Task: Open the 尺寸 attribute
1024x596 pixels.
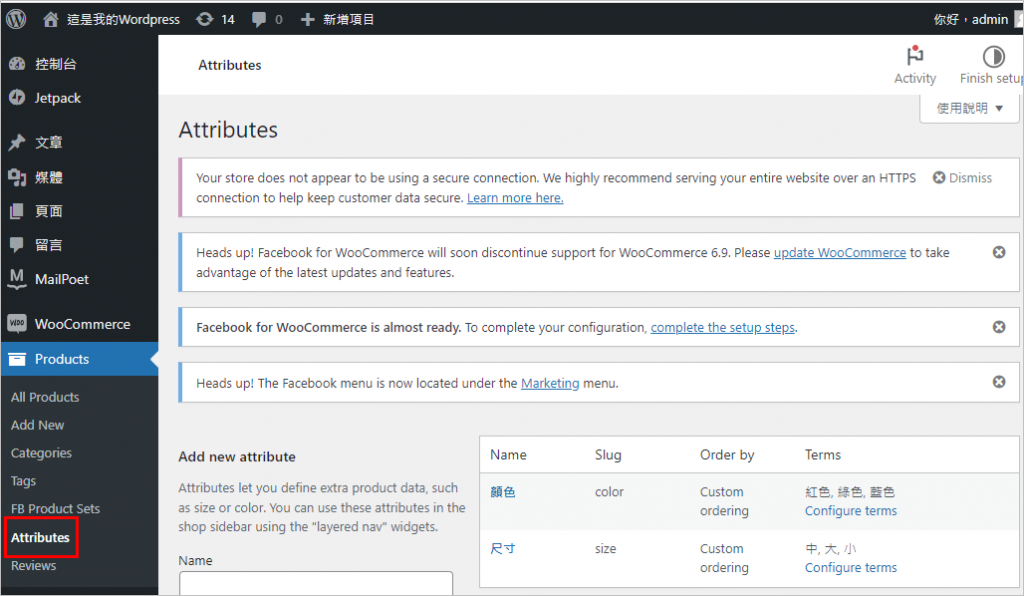Action: pos(503,549)
